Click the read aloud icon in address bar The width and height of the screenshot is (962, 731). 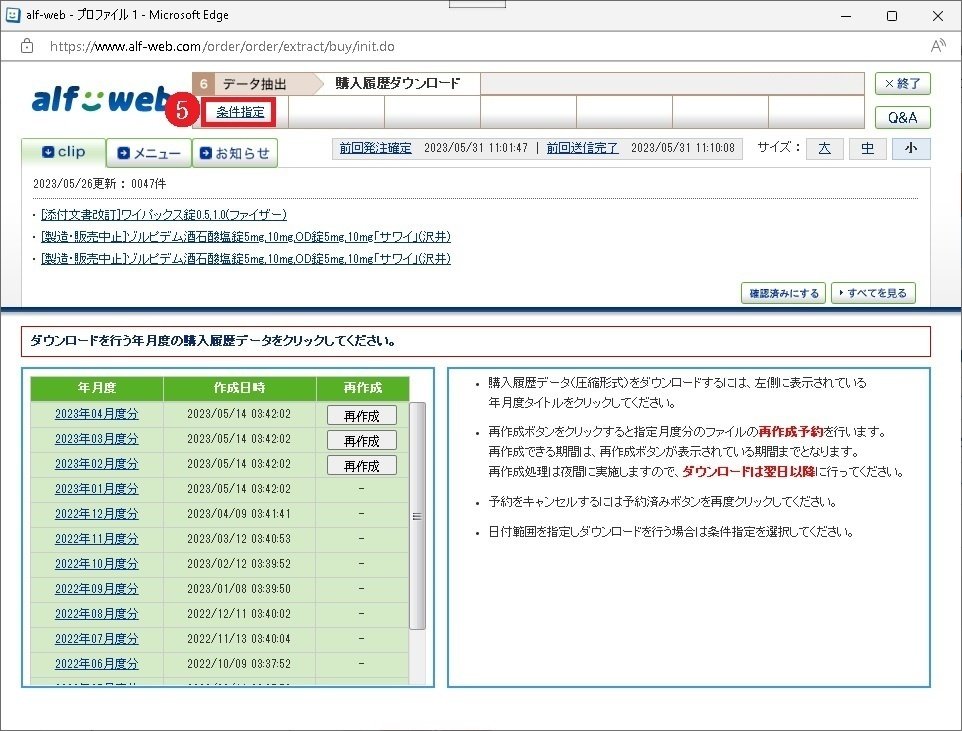pyautogui.click(x=937, y=46)
